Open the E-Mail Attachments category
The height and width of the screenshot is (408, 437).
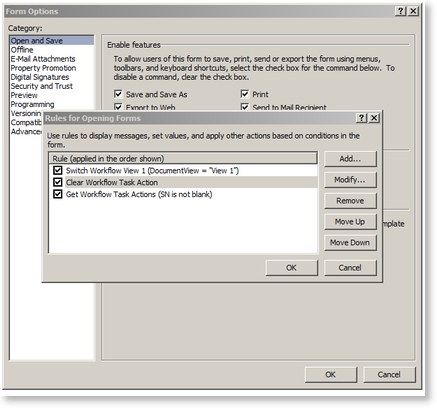pyautogui.click(x=43, y=59)
